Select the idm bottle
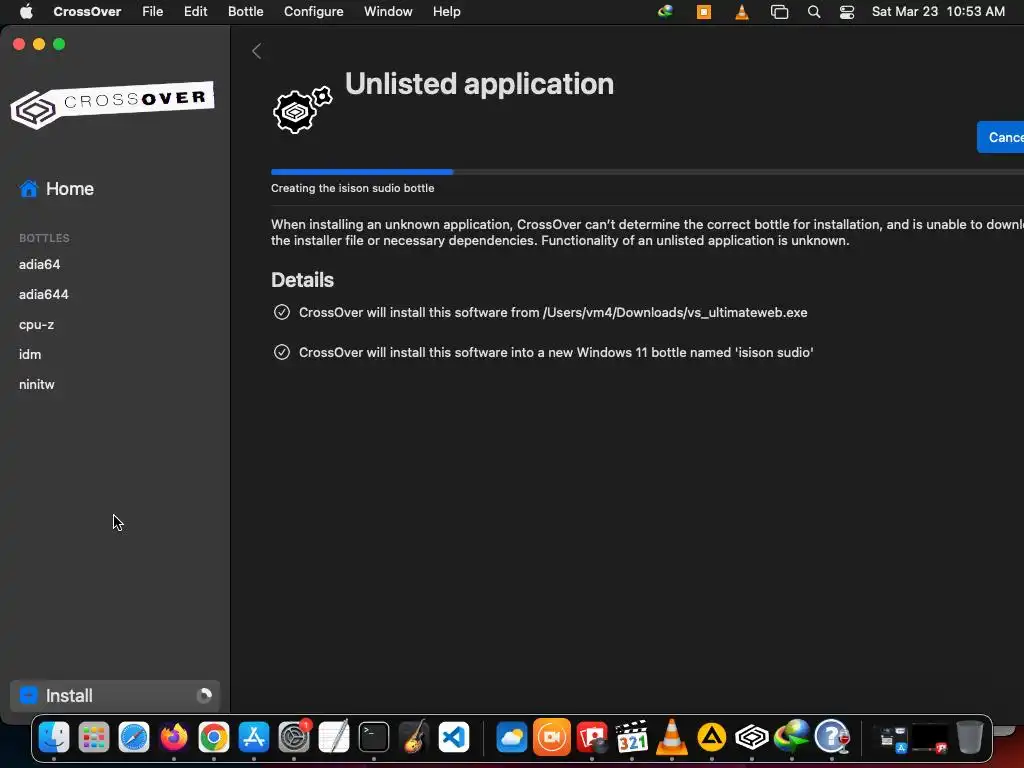This screenshot has width=1024, height=768. point(30,355)
